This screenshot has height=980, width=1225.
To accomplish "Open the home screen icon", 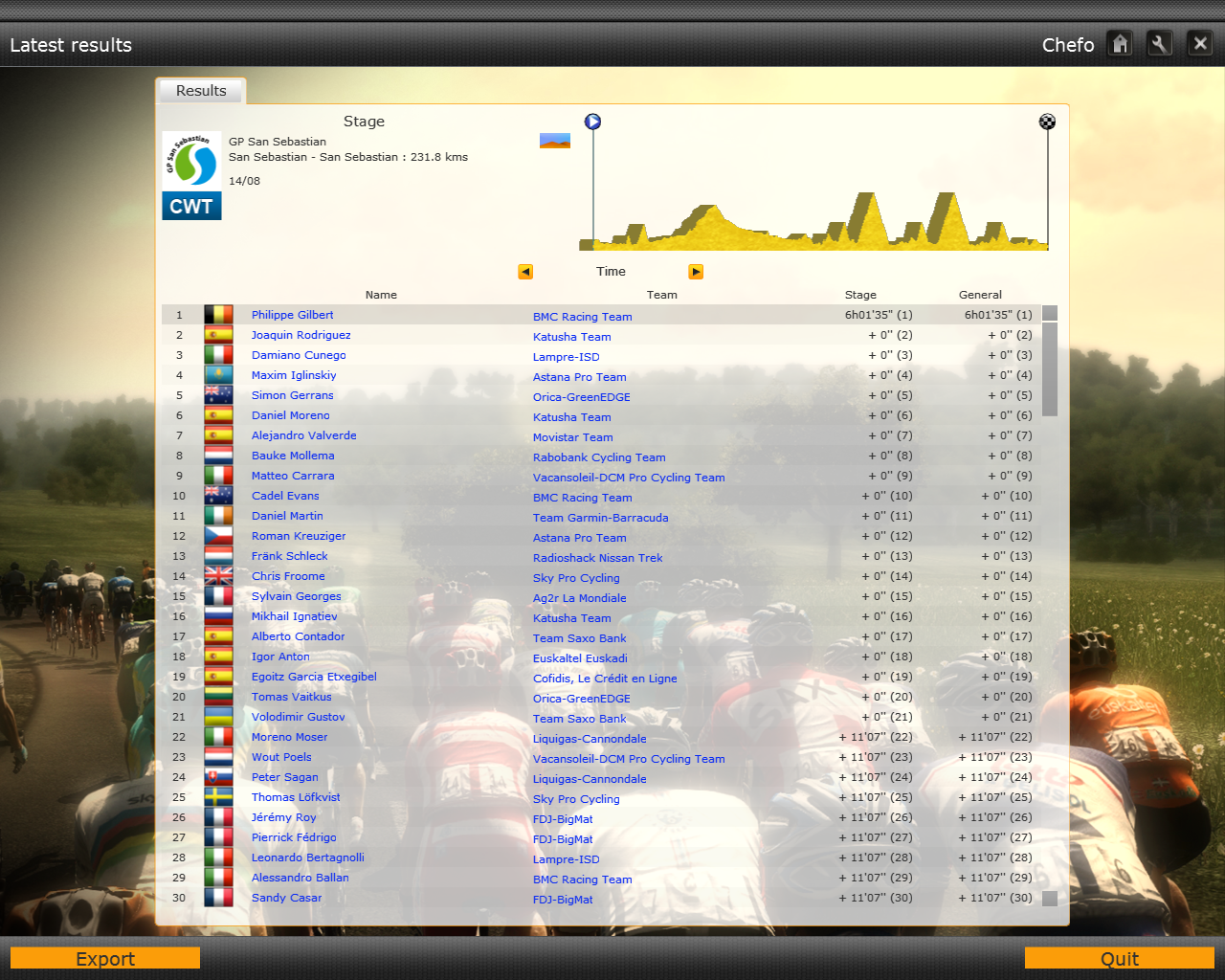I will (1120, 44).
